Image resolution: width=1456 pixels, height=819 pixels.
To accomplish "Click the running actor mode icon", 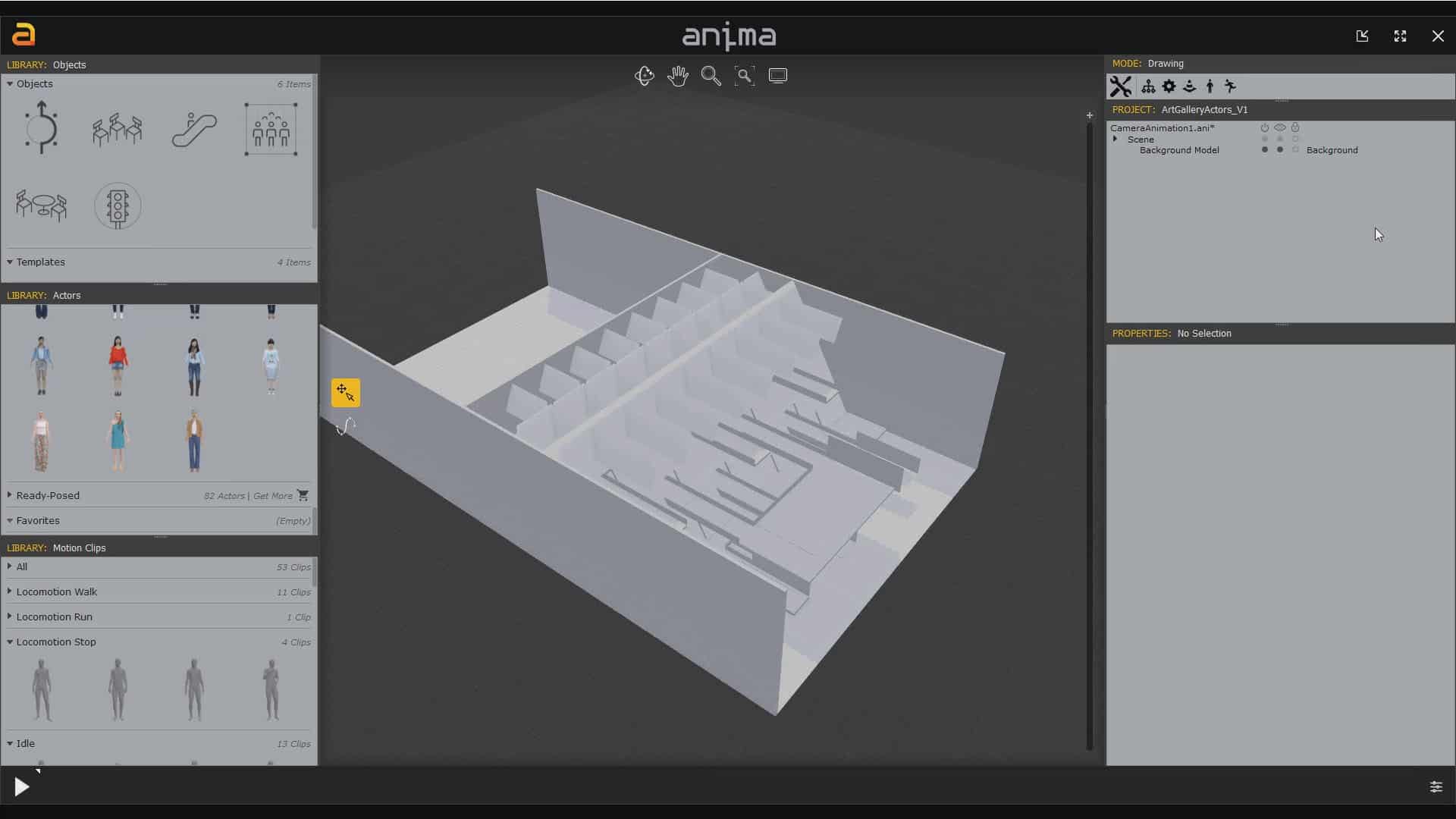I will point(1230,86).
